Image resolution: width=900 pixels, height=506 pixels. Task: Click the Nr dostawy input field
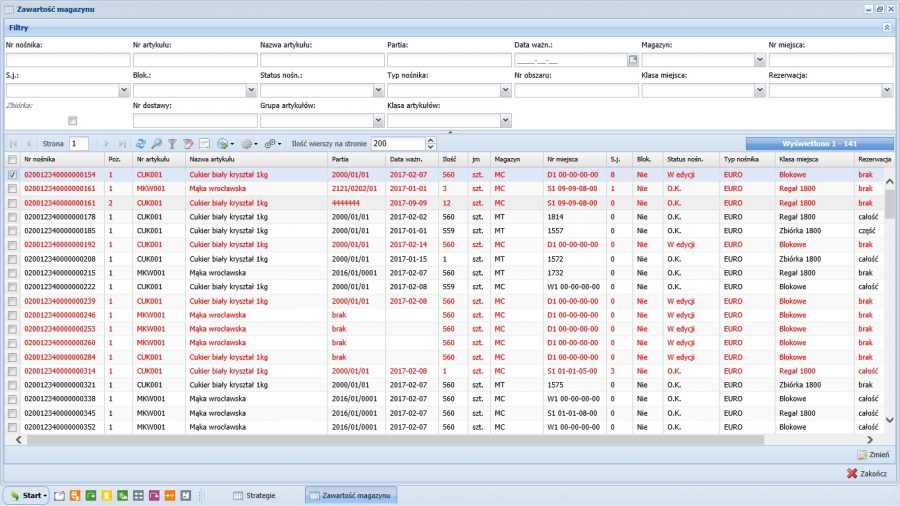coord(195,120)
